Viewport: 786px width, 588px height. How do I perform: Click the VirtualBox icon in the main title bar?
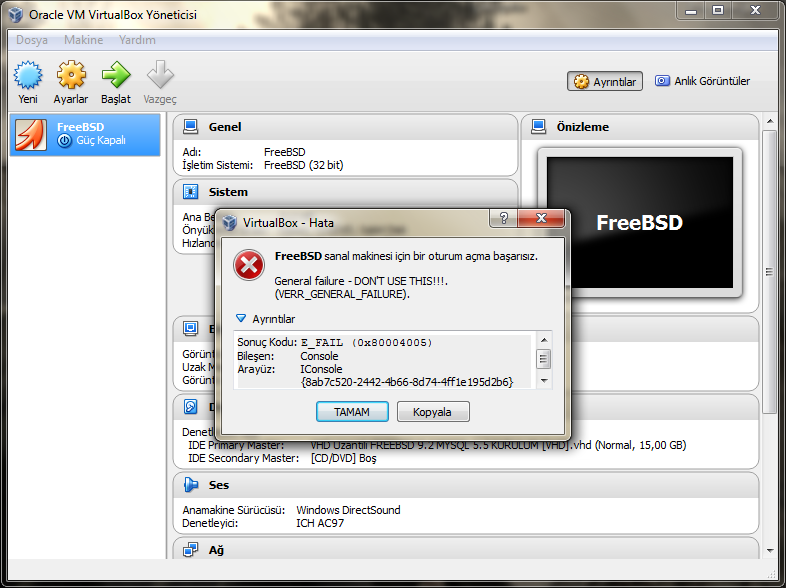[x=16, y=15]
